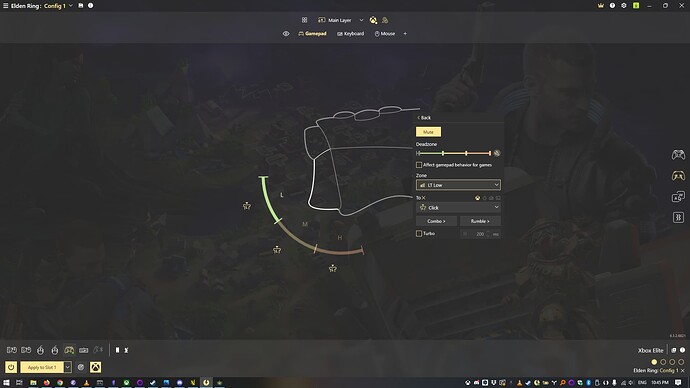This screenshot has height=388, width=690.
Task: Select second keyboard-group icon in bottom toolbar
Action: click(x=26, y=350)
